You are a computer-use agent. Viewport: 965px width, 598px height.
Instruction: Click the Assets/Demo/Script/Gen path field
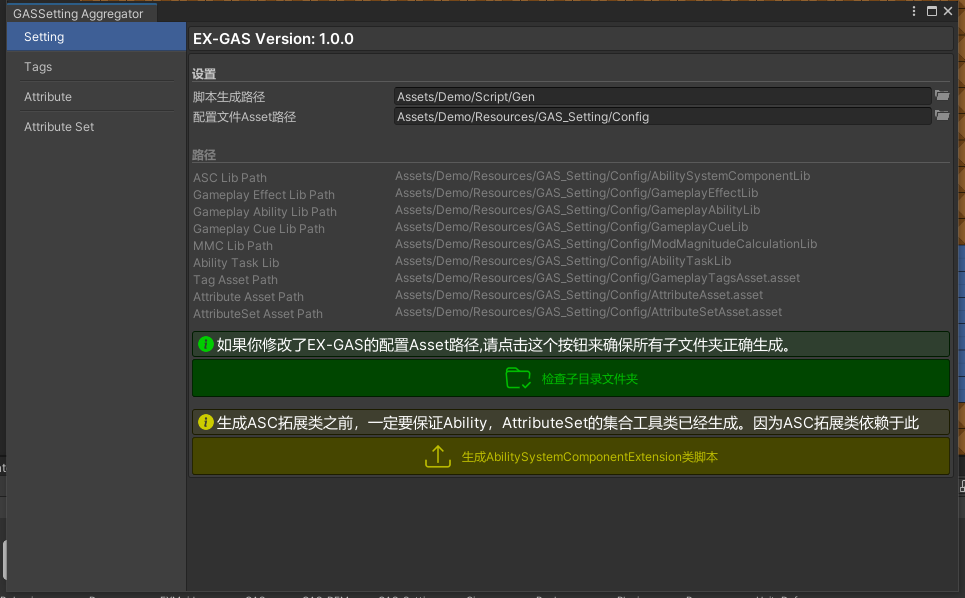(x=661, y=96)
